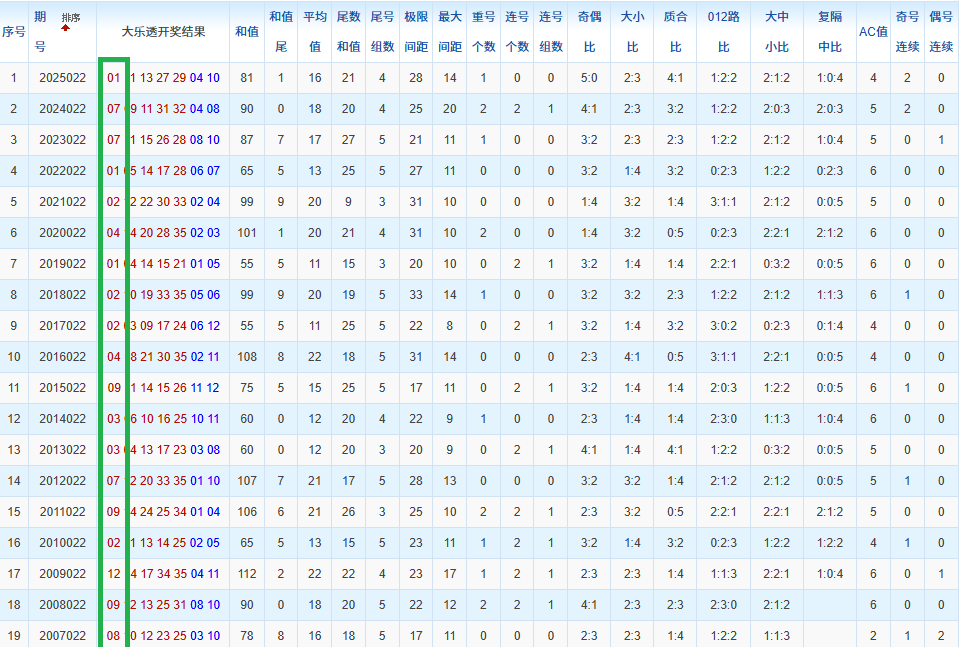Click 最大间距 value 17 in row 2009022
The height and width of the screenshot is (647, 963).
click(x=450, y=574)
